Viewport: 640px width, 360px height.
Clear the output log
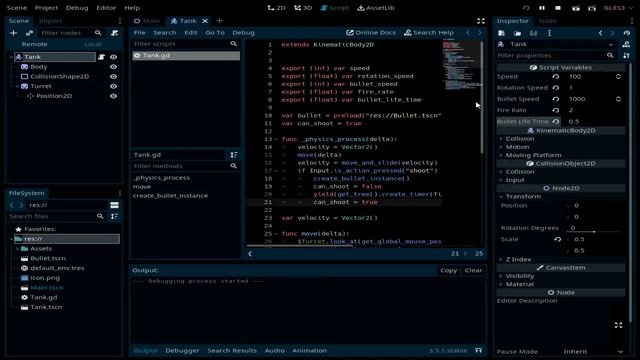tap(473, 270)
